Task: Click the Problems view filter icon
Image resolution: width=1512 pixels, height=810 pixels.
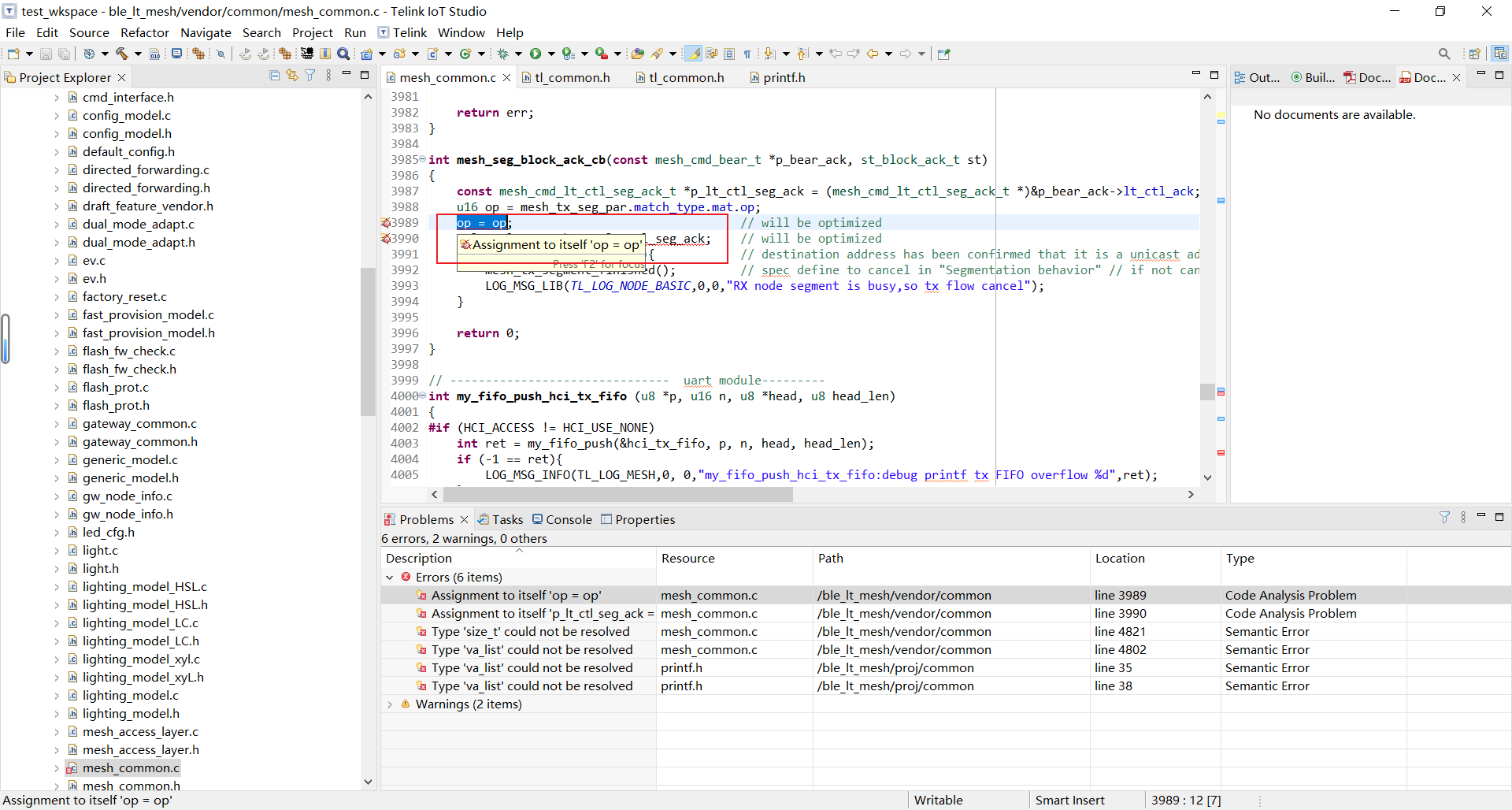Action: [1444, 518]
